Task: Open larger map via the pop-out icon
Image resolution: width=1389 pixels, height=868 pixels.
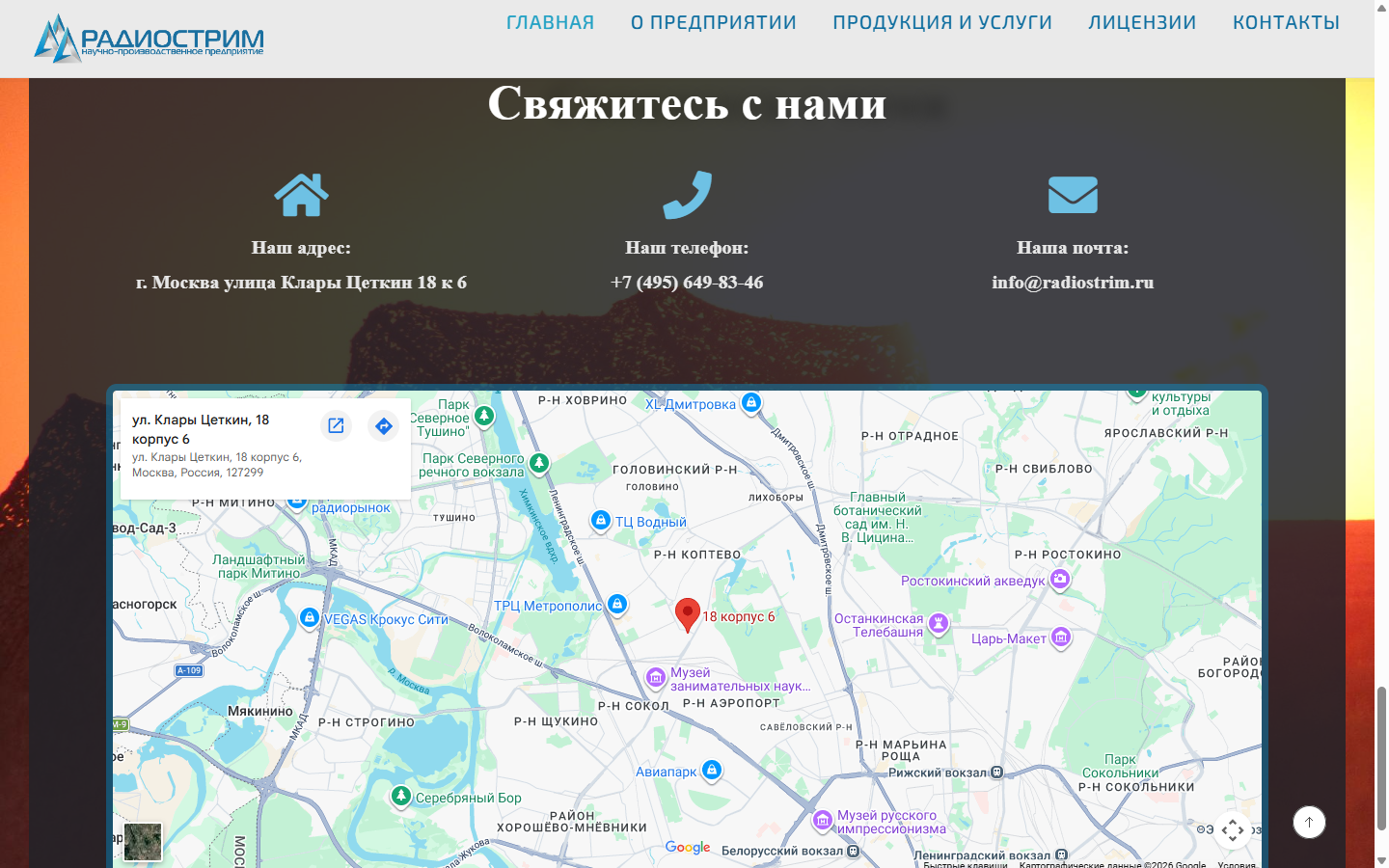Action: pos(336,425)
